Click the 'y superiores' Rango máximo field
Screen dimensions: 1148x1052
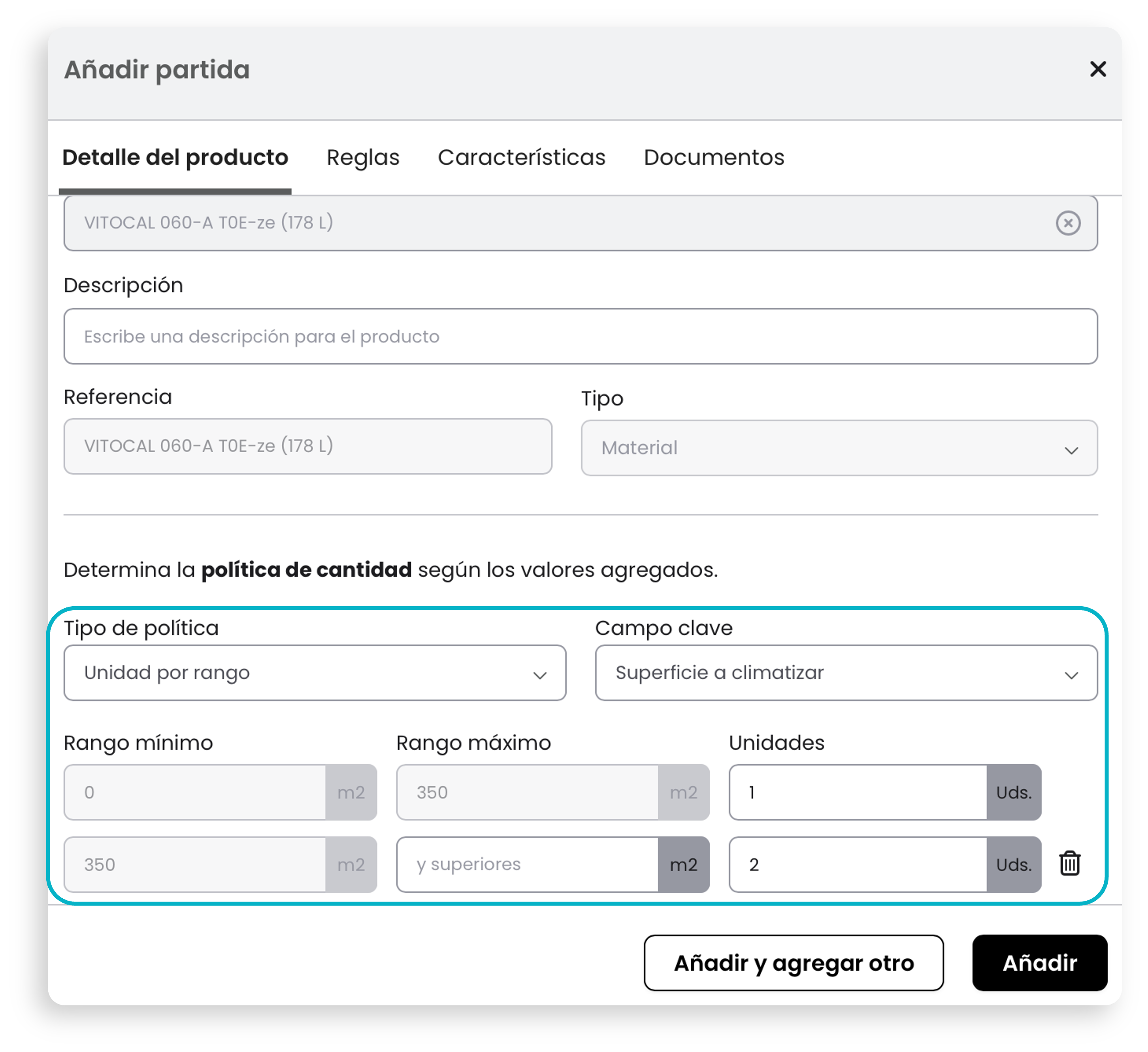tap(527, 864)
